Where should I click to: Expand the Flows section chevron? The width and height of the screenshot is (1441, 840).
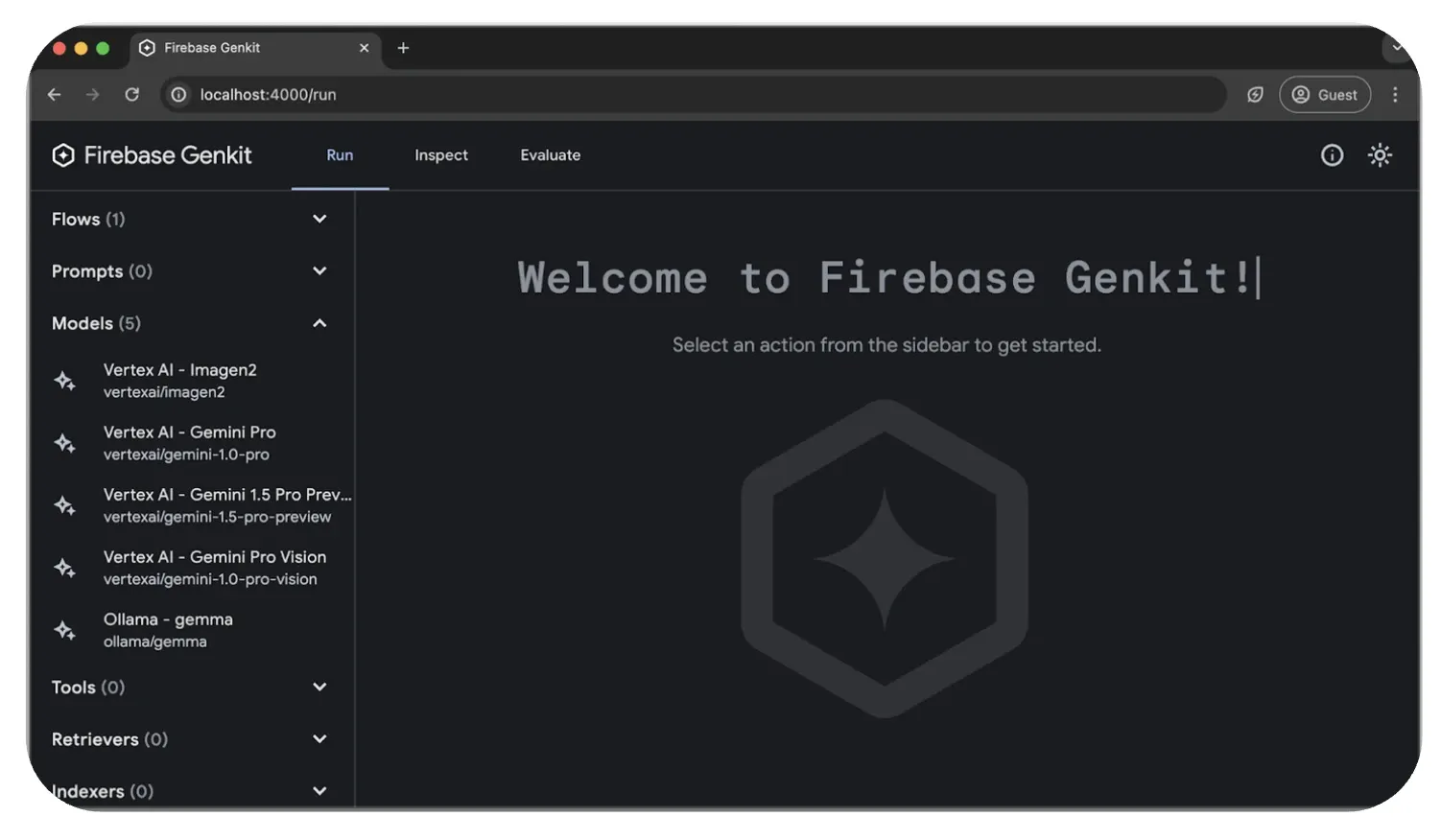coord(319,220)
